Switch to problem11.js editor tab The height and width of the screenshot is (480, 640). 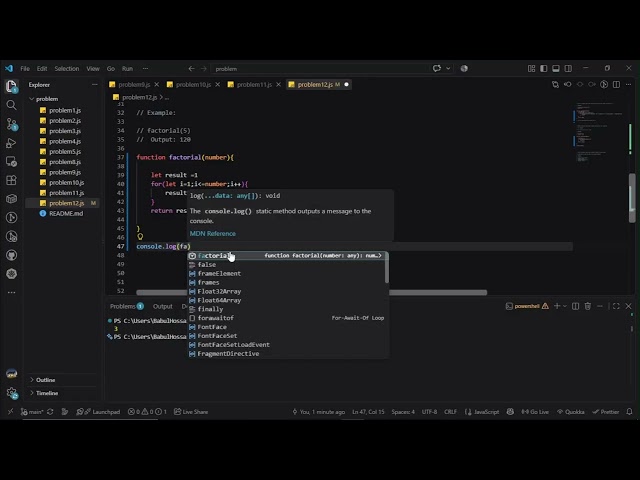pyautogui.click(x=254, y=84)
